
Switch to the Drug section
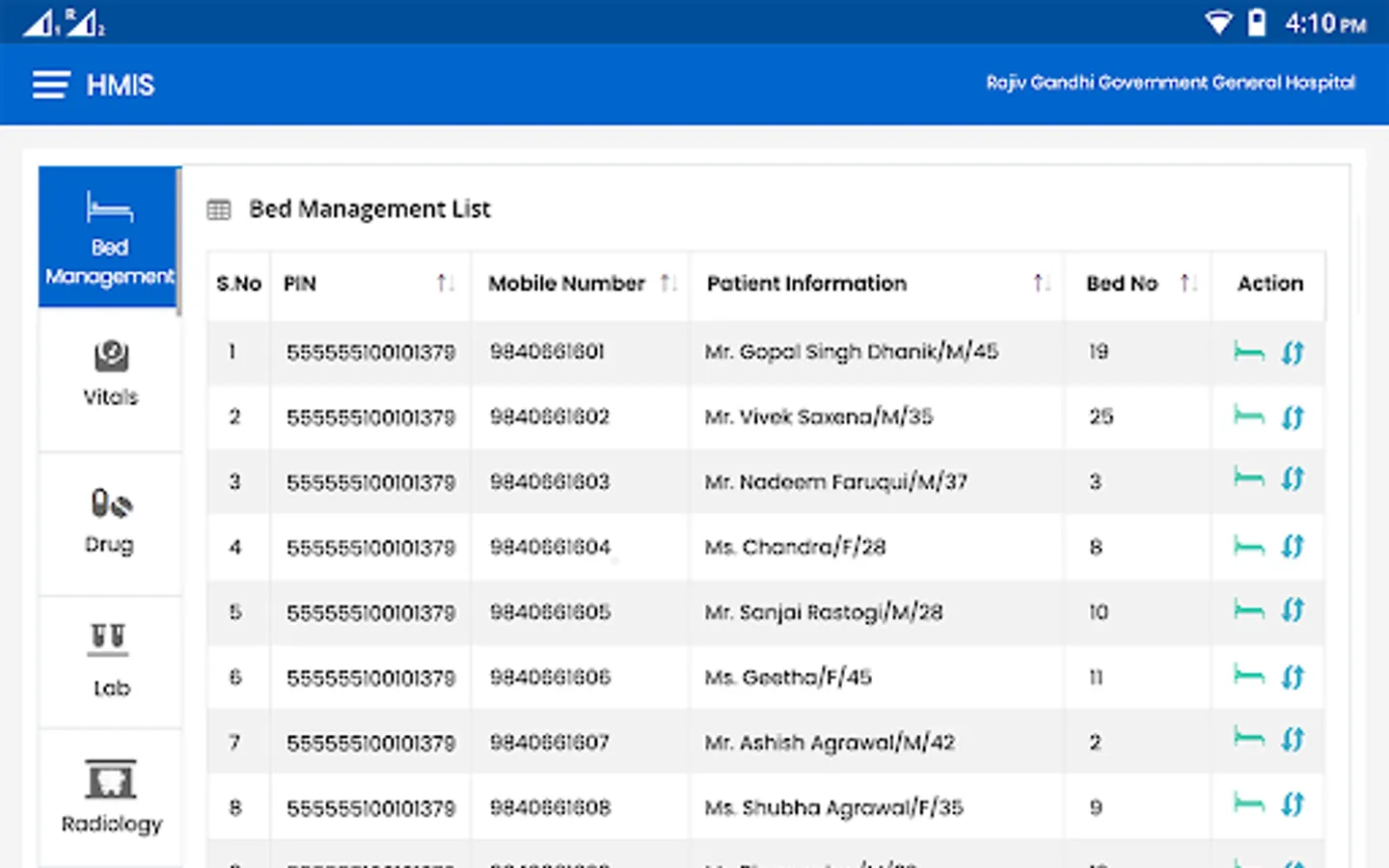[110, 522]
